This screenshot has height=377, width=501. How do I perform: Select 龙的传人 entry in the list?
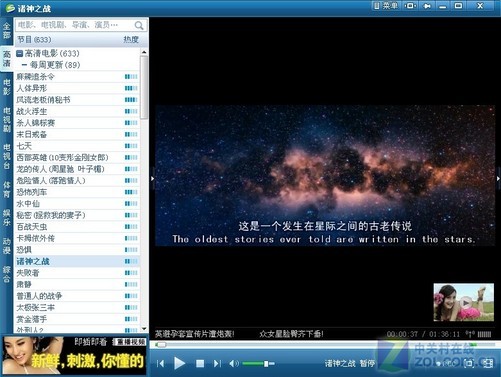click(77, 169)
